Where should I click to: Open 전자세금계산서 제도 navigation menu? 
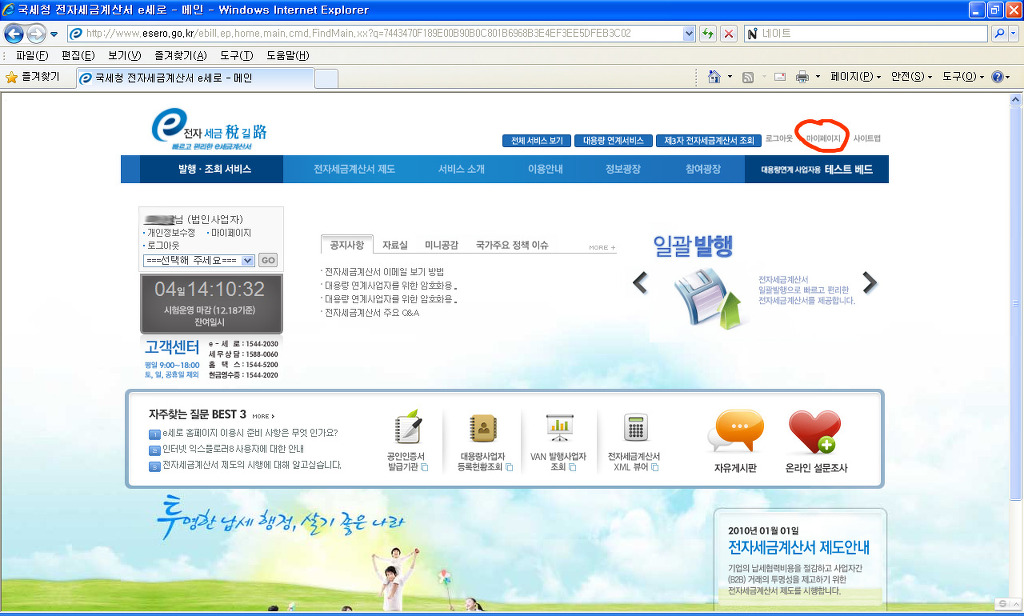(354, 169)
